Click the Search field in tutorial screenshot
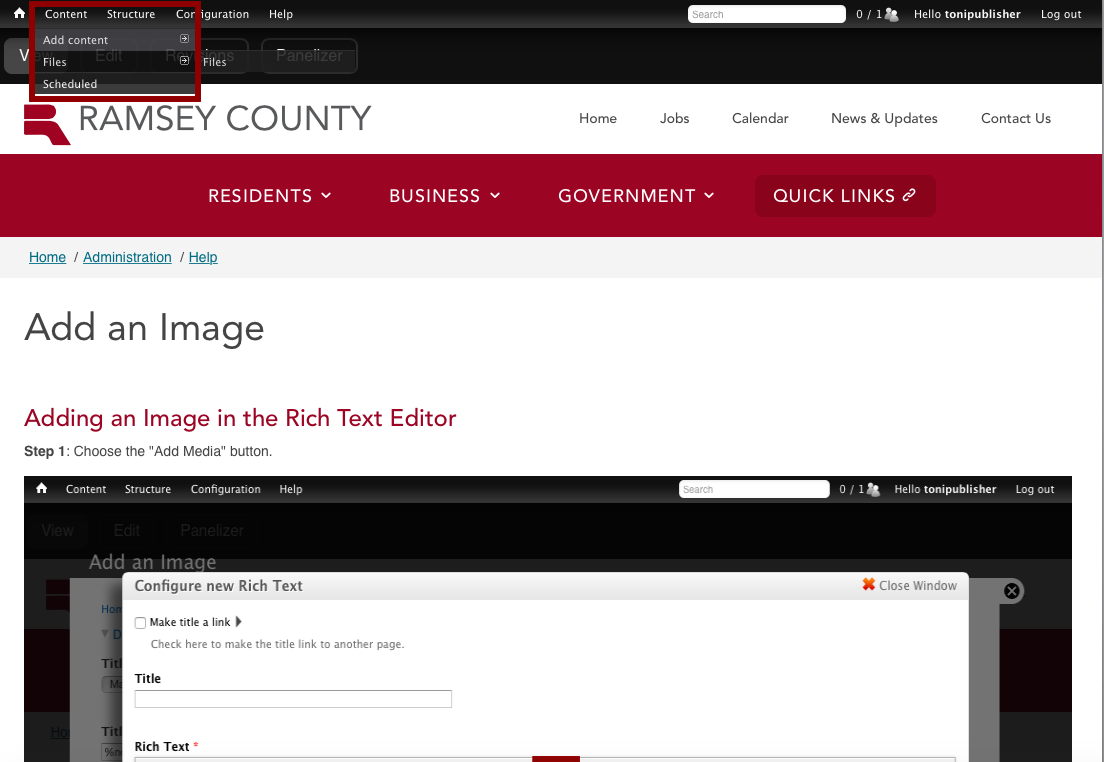This screenshot has height=762, width=1104. click(754, 489)
